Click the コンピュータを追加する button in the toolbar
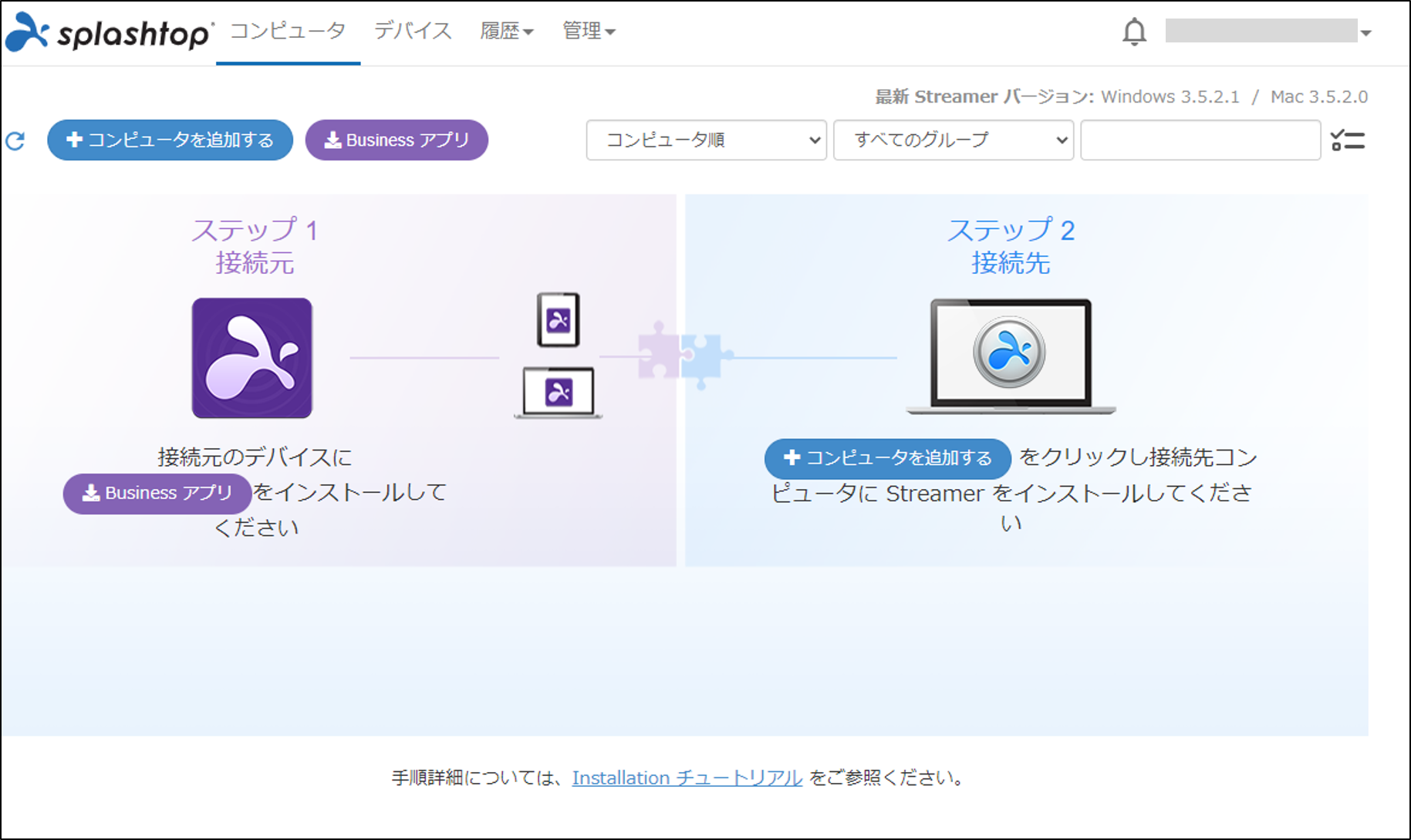Viewport: 1411px width, 840px height. [170, 140]
